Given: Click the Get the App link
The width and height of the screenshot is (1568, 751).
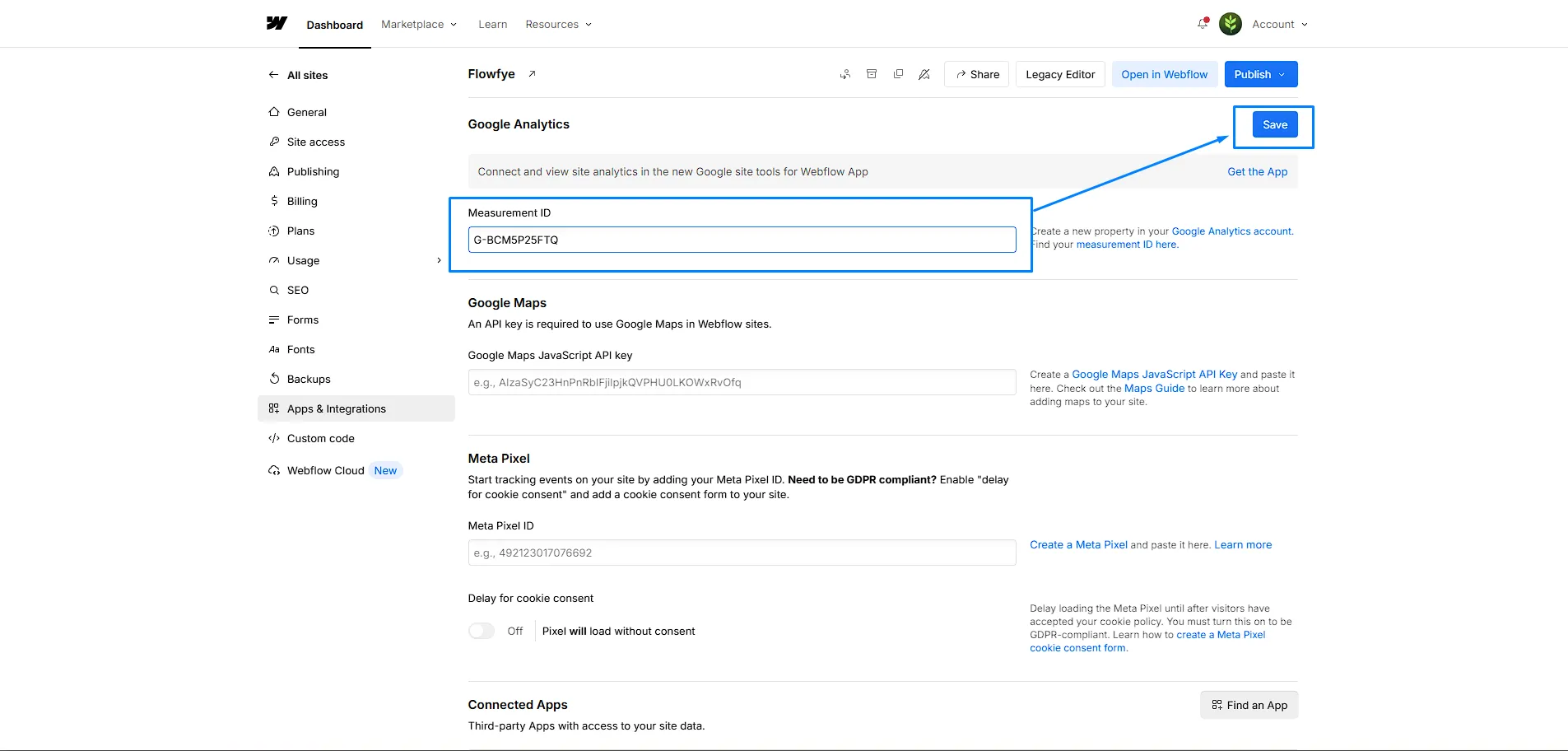Looking at the screenshot, I should 1257,171.
